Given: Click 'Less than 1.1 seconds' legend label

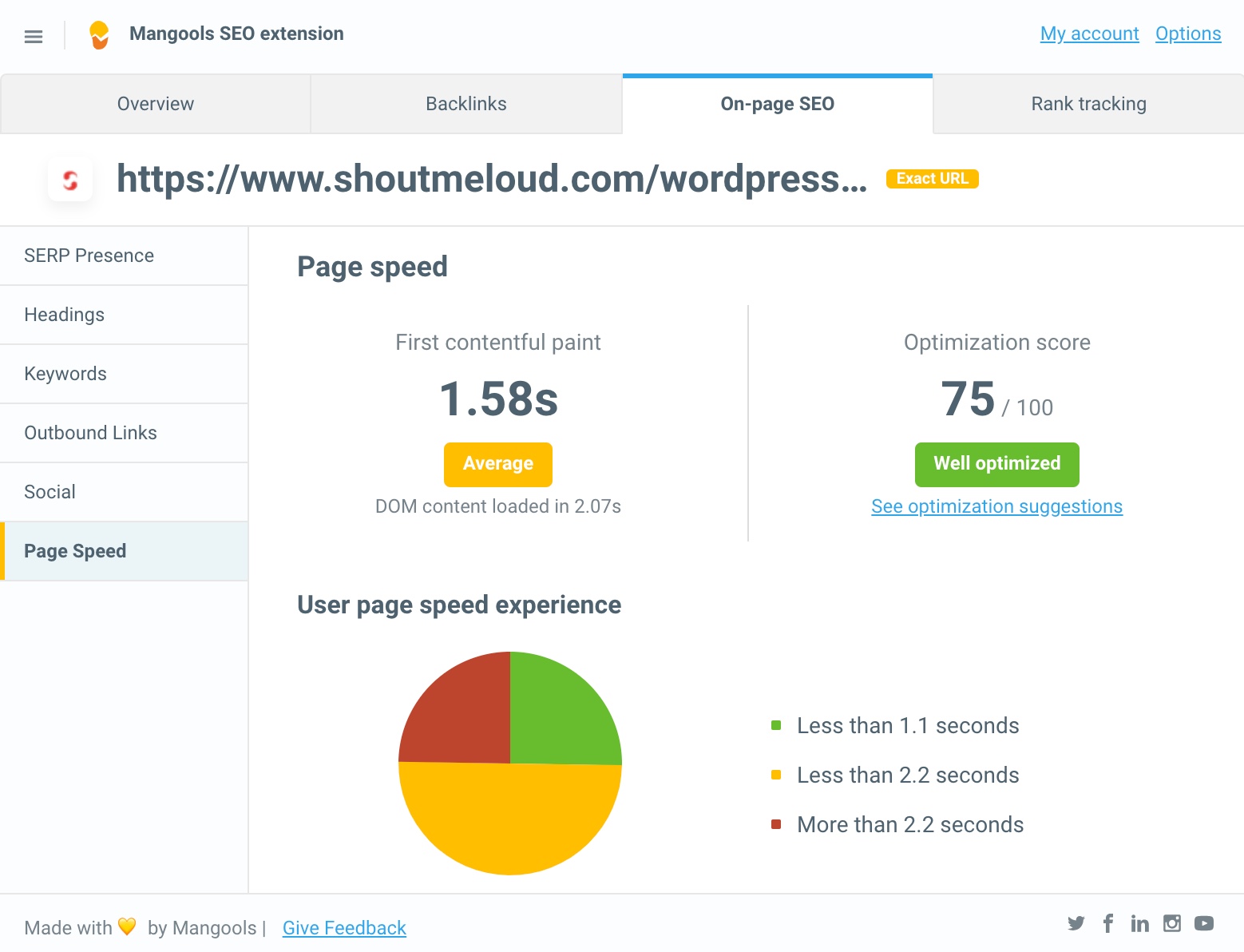Looking at the screenshot, I should coord(908,726).
